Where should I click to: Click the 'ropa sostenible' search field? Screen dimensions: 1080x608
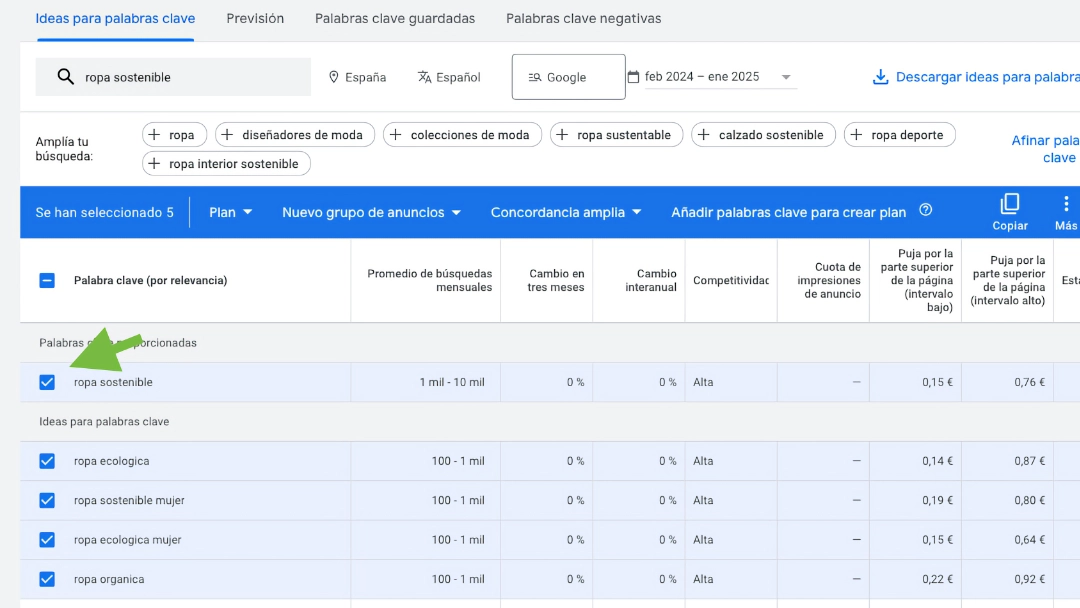click(174, 77)
